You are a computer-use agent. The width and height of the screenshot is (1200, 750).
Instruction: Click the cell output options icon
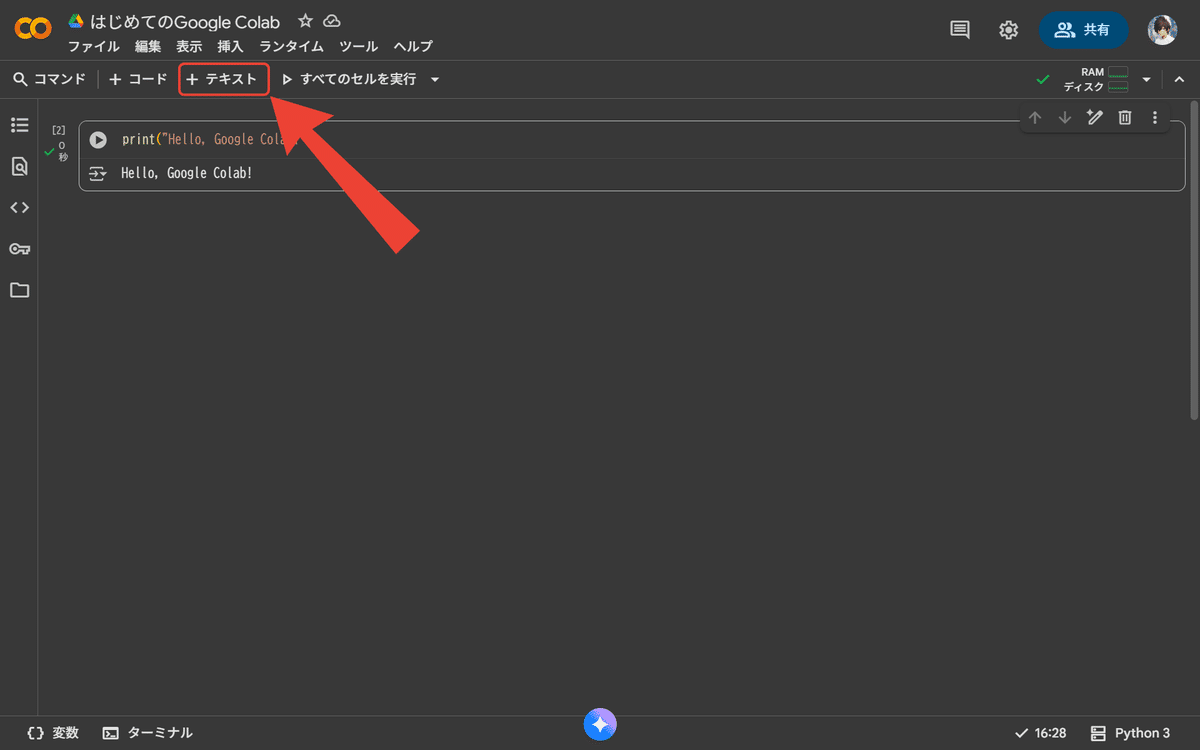[98, 173]
